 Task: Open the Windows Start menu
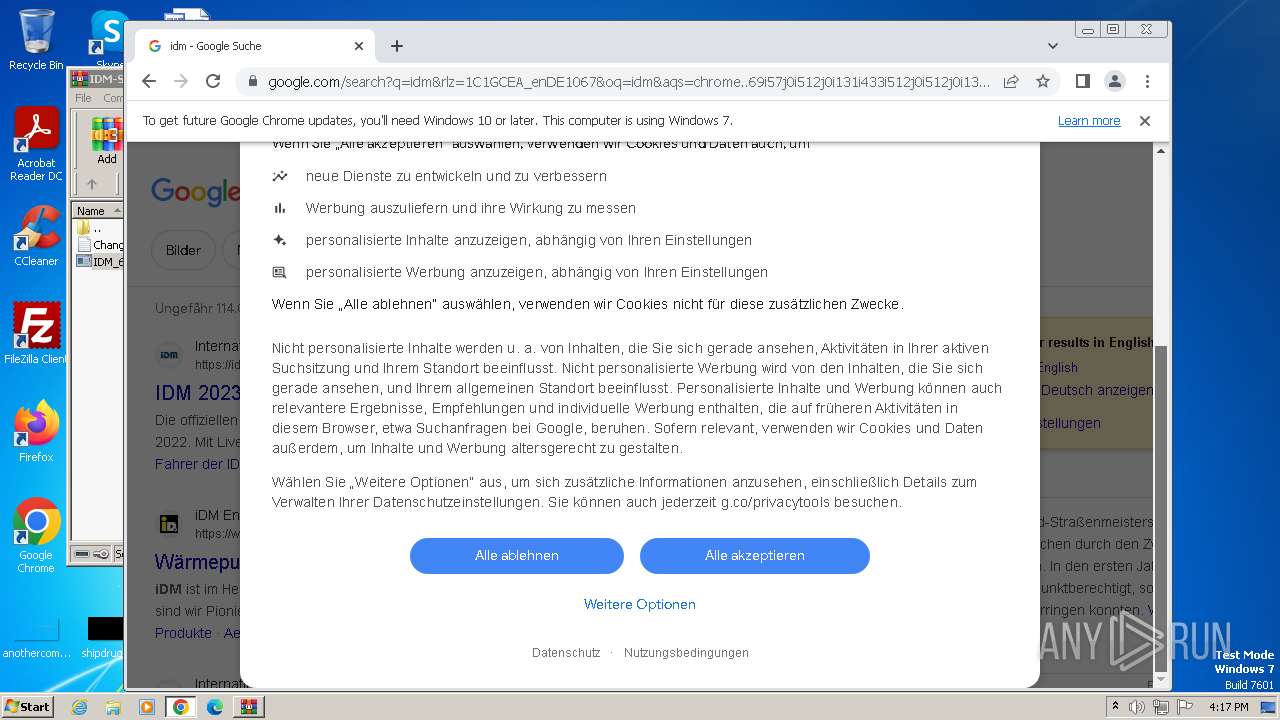[28, 706]
